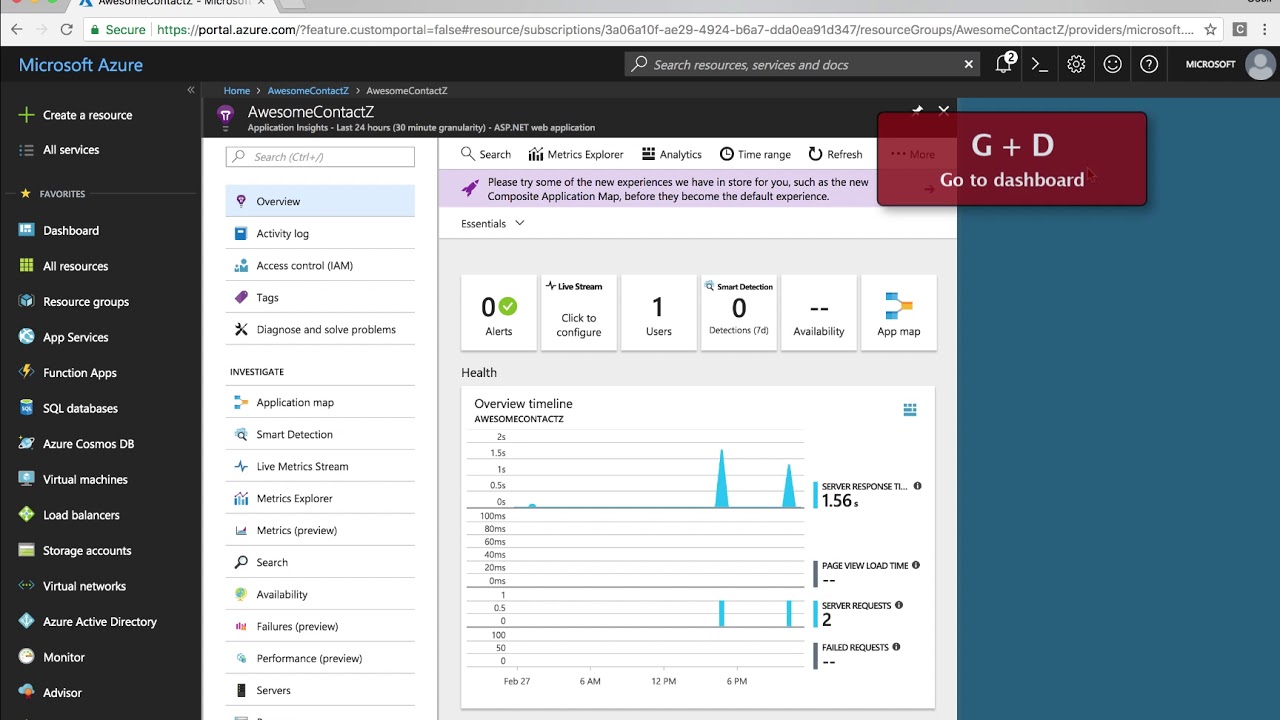Open All services list
Image resolution: width=1280 pixels, height=720 pixels.
pos(70,150)
